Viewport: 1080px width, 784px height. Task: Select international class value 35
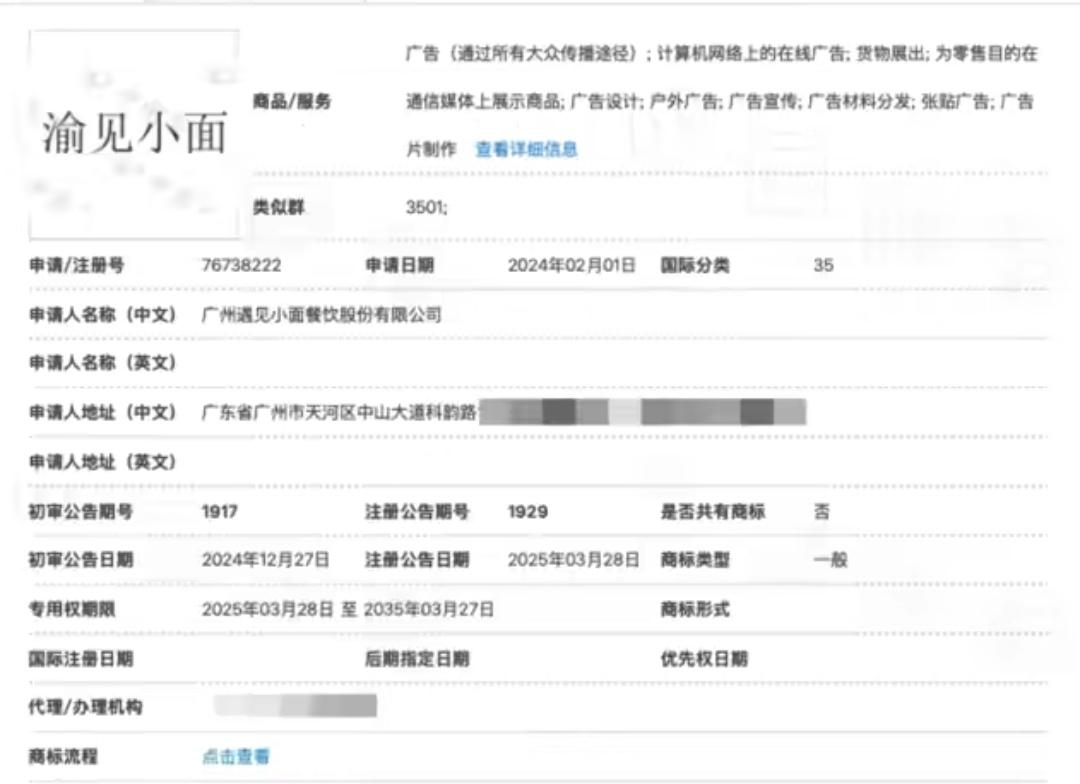(823, 265)
